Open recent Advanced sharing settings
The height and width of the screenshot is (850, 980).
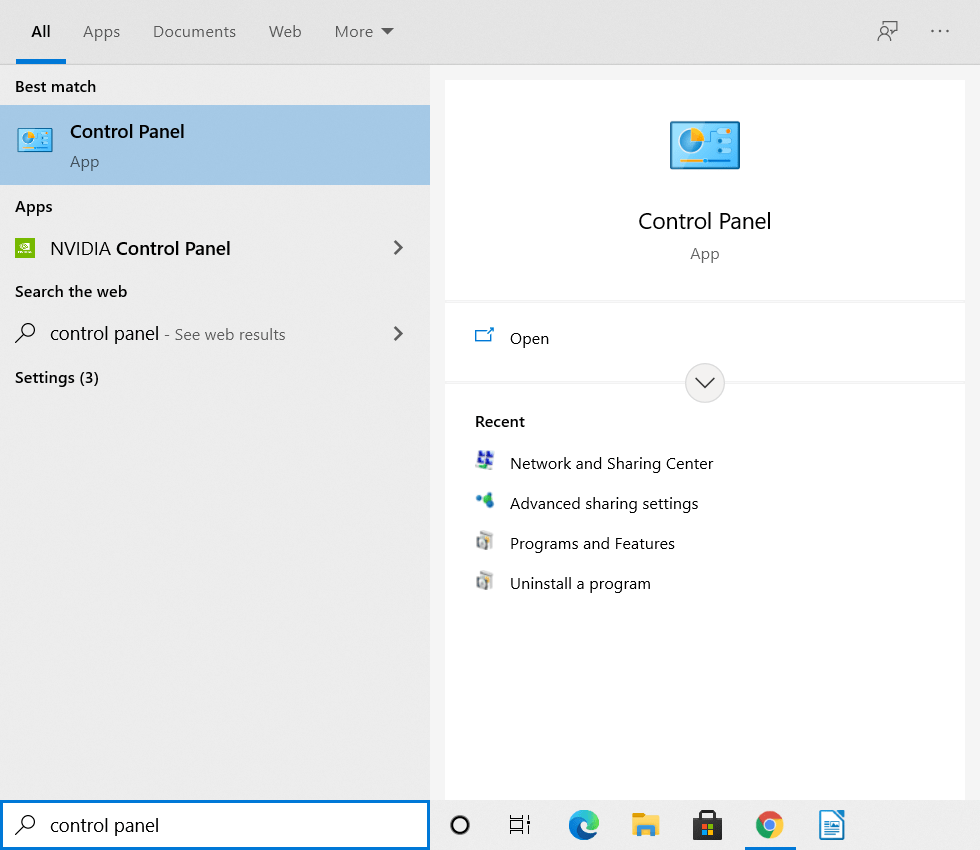pos(604,503)
